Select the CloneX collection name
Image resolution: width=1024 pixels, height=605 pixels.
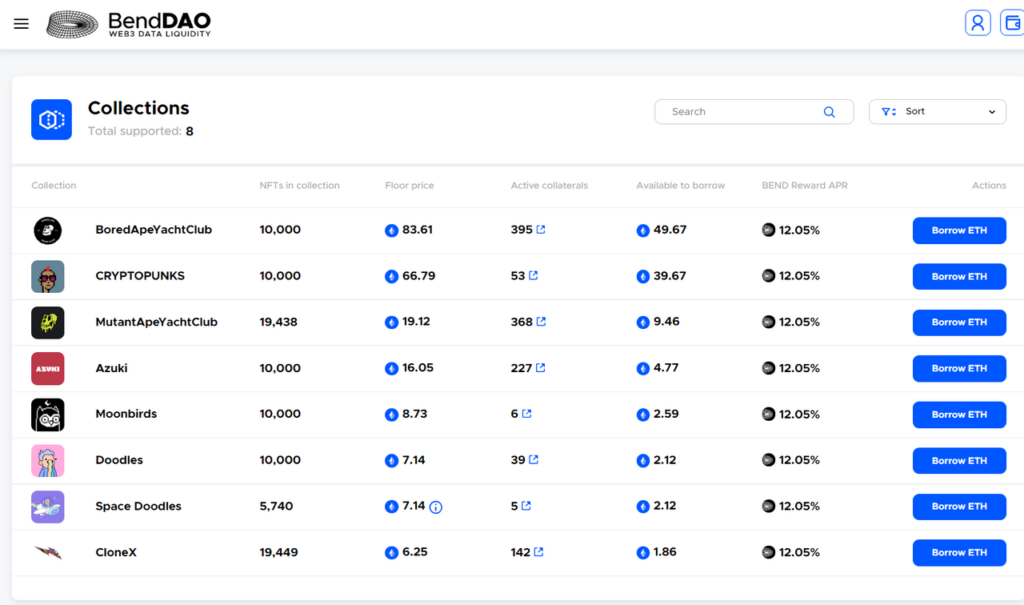coord(116,552)
